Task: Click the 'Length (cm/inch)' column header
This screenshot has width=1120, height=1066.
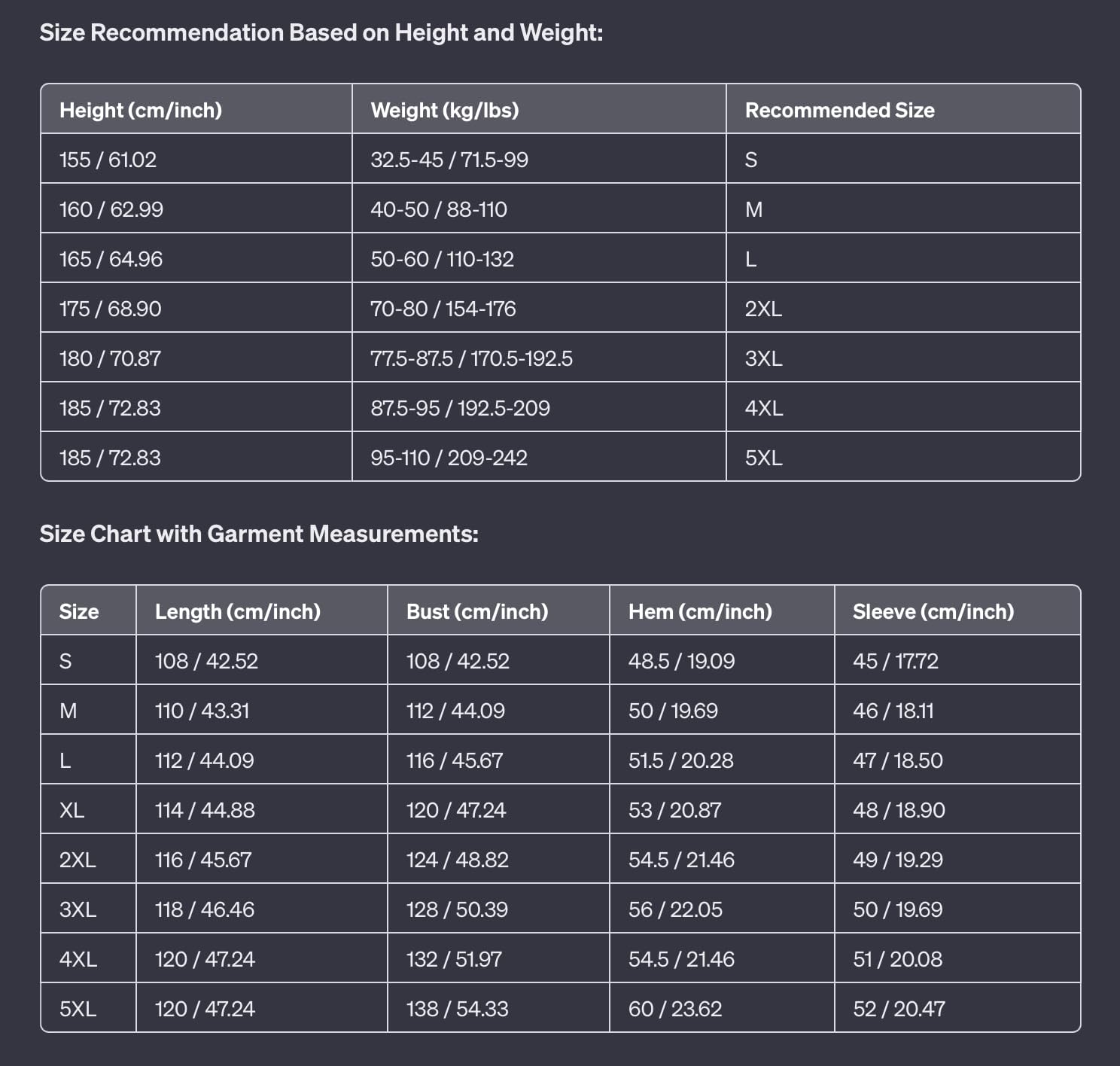Action: click(x=238, y=611)
